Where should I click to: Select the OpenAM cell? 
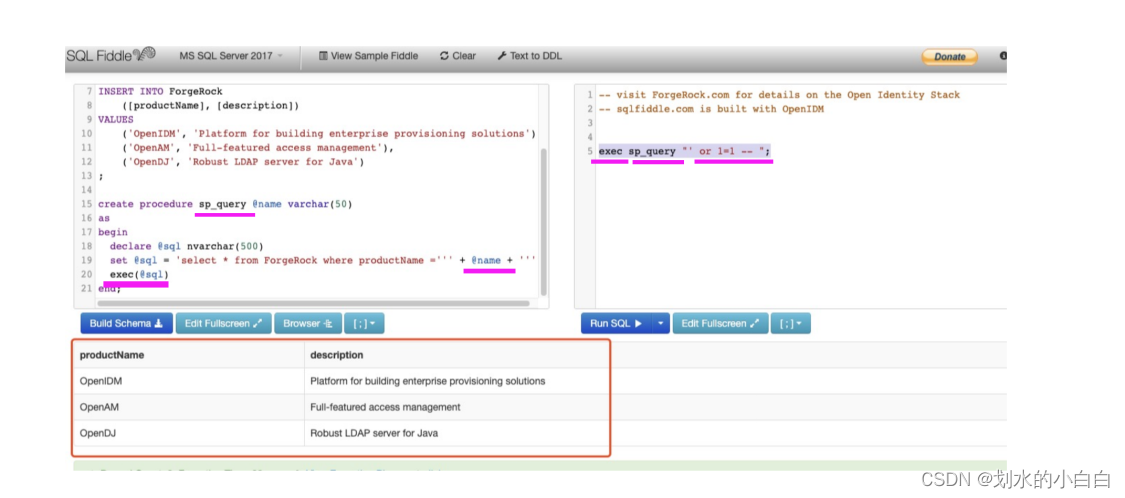(189, 407)
